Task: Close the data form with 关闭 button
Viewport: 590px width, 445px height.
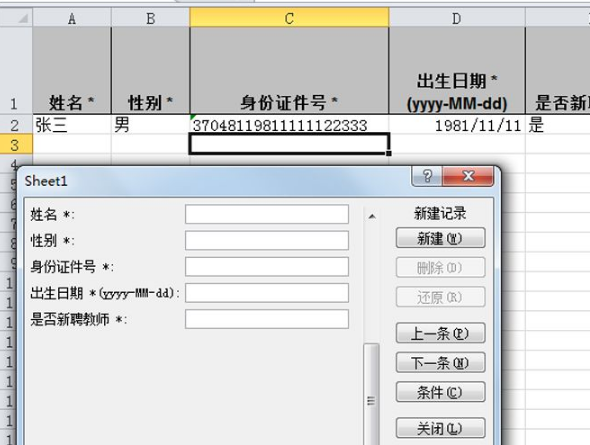Action: click(x=440, y=428)
